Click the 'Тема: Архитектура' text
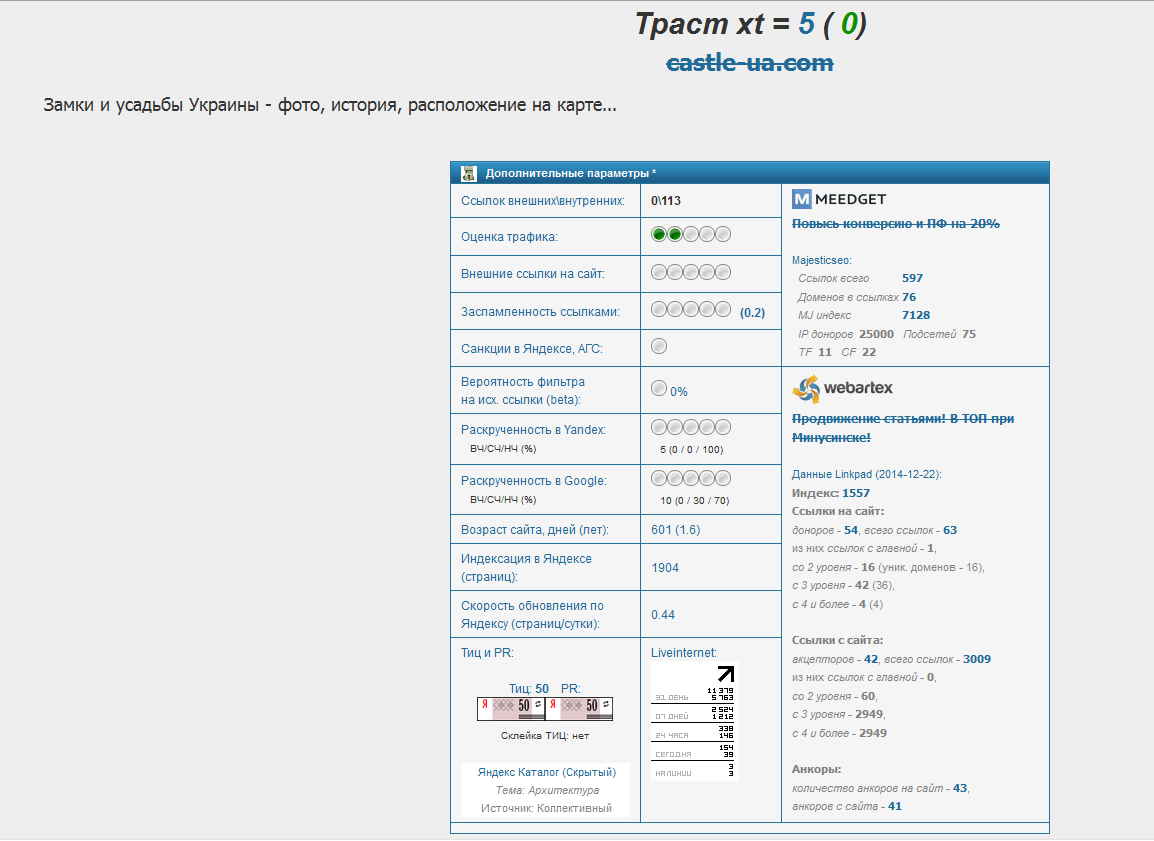1154x841 pixels. point(547,790)
